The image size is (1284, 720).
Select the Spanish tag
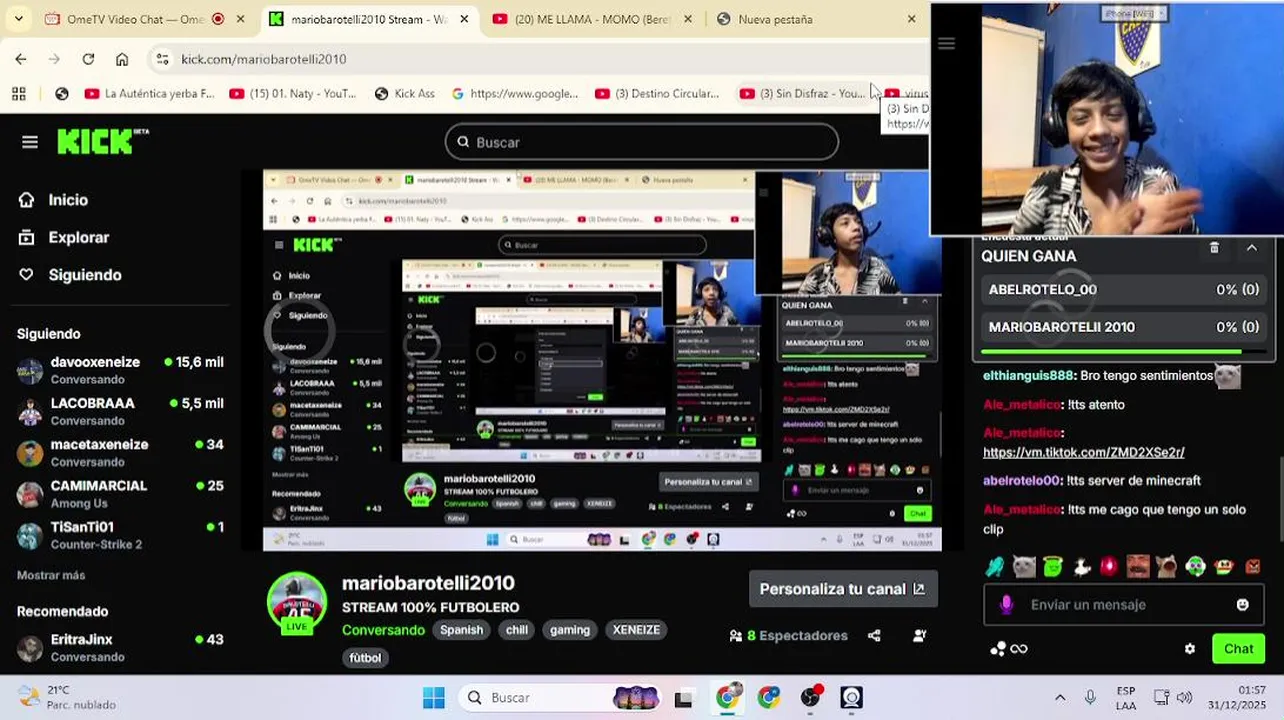pos(461,630)
